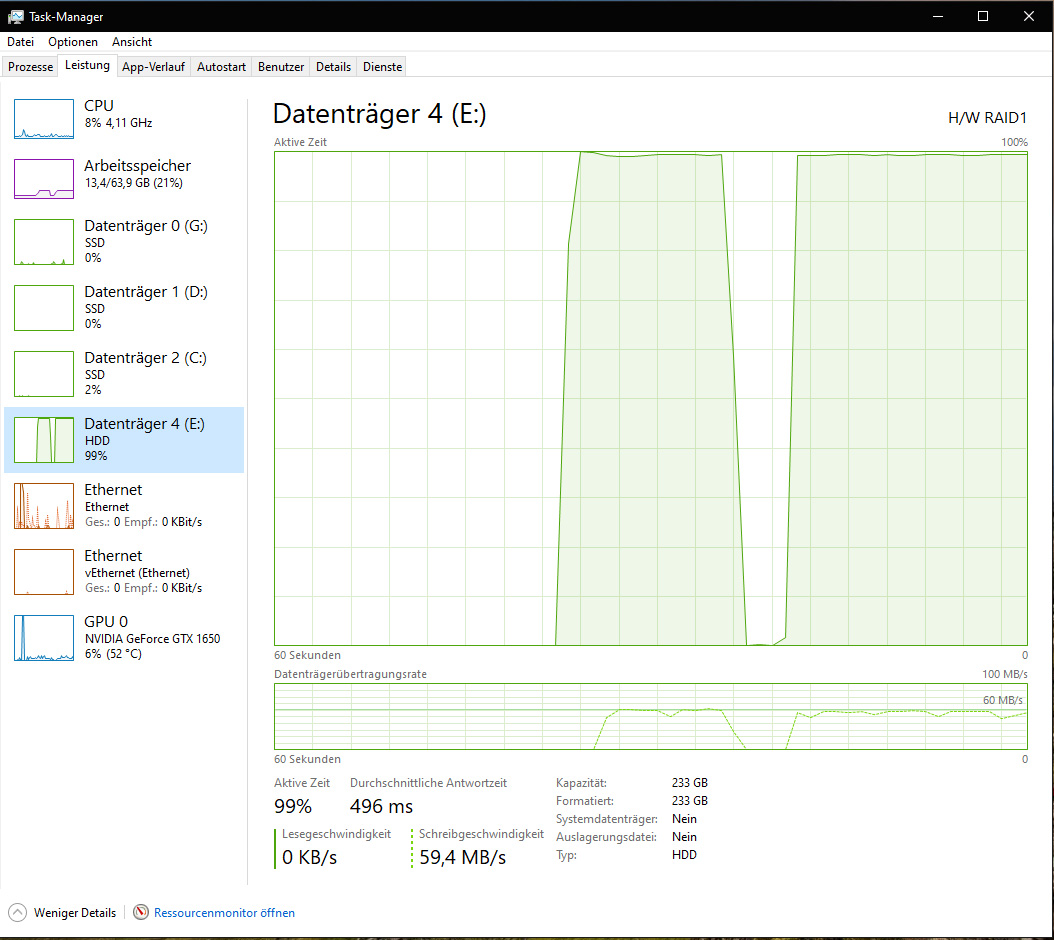1054x940 pixels.
Task: Click the Aktive Zeit disk graph
Action: click(650, 398)
